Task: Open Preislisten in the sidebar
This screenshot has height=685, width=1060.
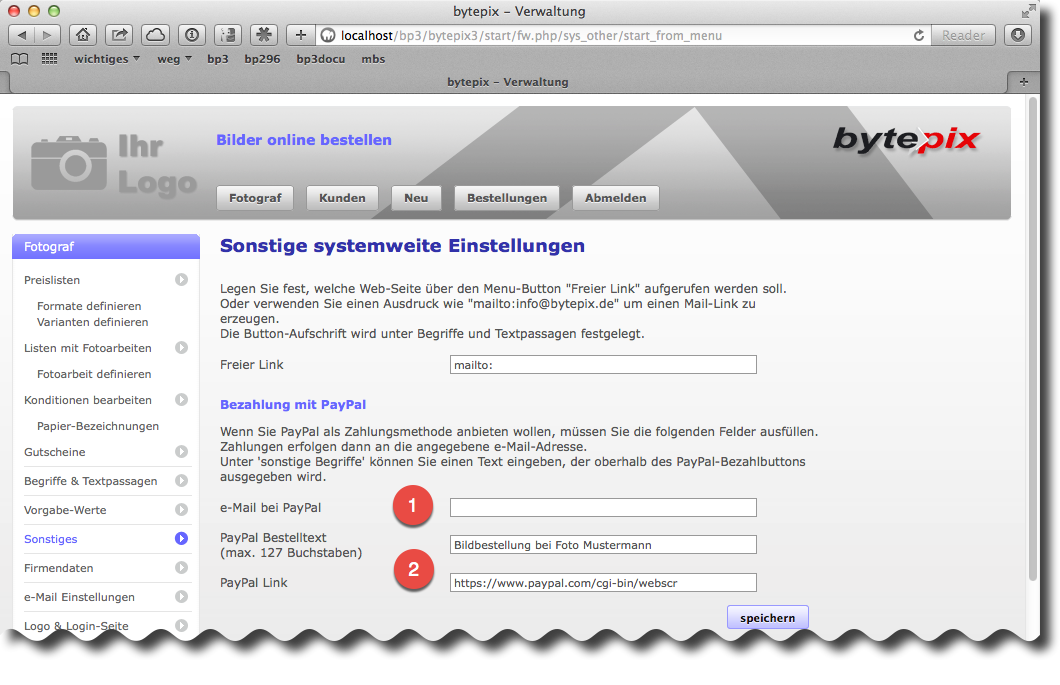Action: tap(52, 280)
